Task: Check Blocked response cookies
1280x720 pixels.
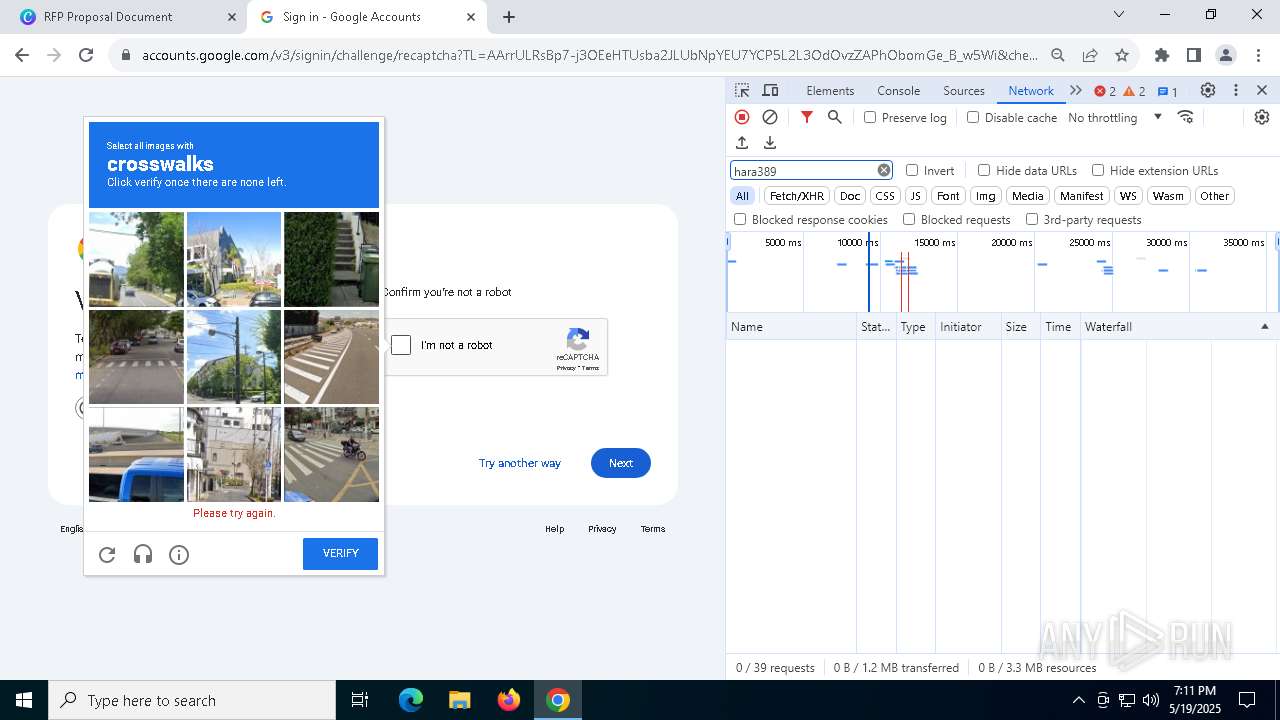Action: tap(740, 219)
